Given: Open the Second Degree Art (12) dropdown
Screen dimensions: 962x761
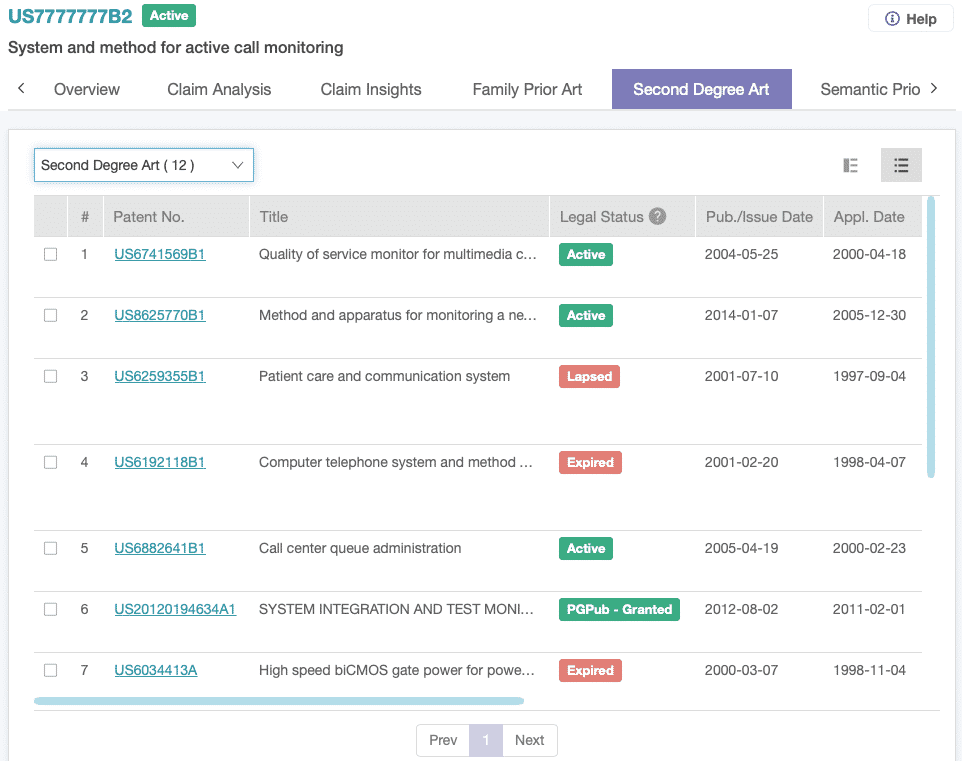Looking at the screenshot, I should [144, 165].
